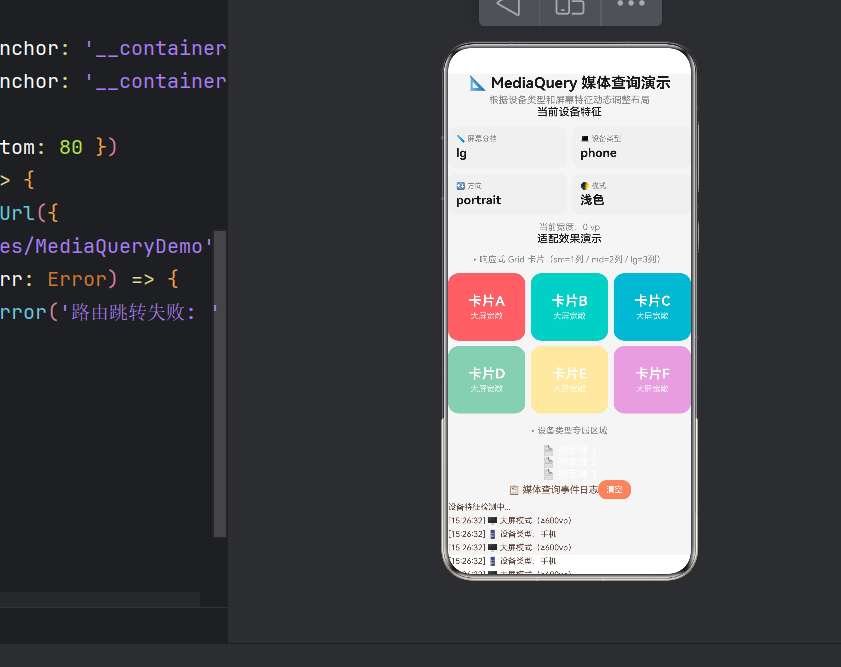Select the 'portrait' orientation card
Screen dimensions: 841x667
508,194
